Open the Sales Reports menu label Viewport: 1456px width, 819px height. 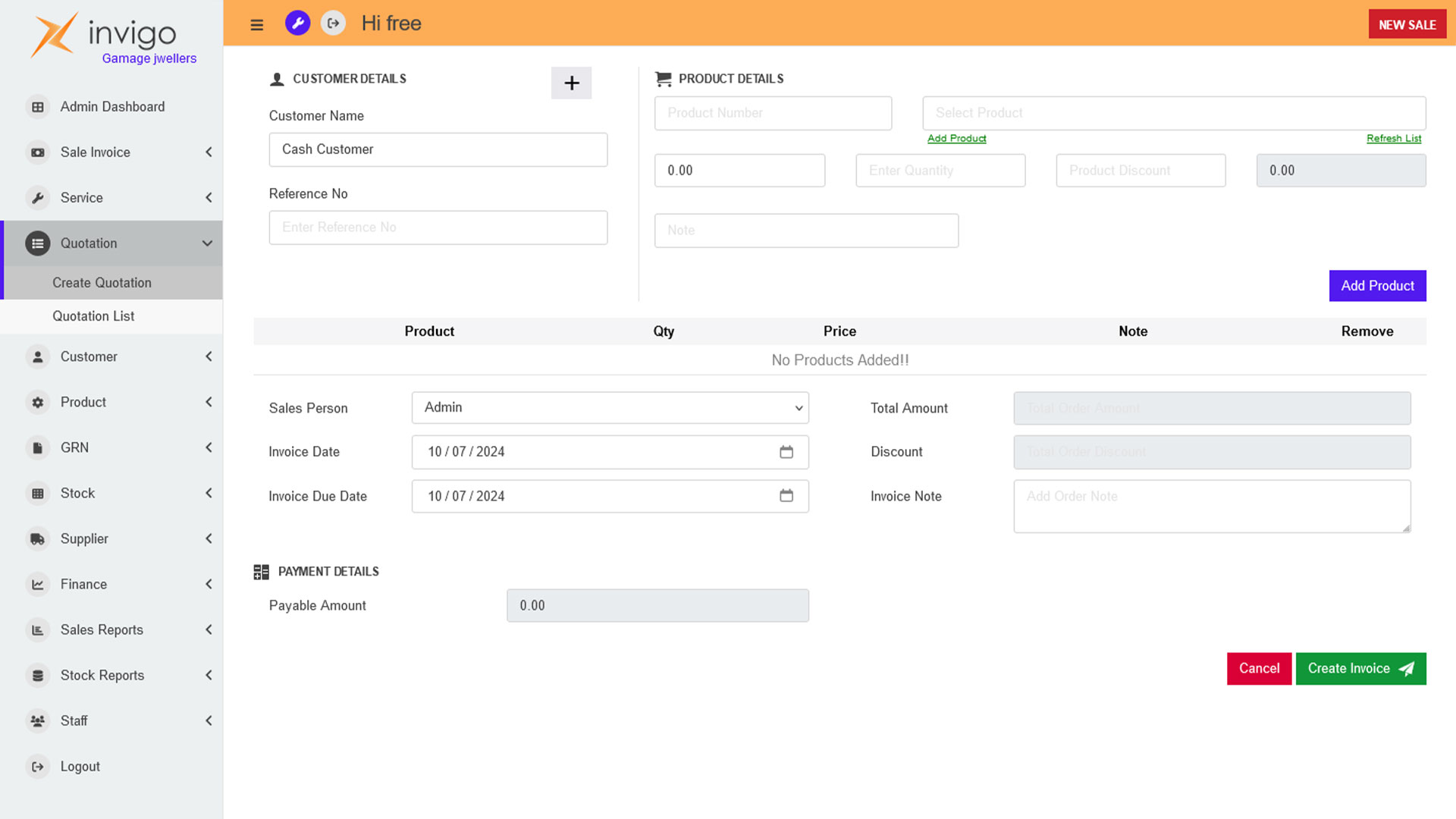(x=102, y=630)
